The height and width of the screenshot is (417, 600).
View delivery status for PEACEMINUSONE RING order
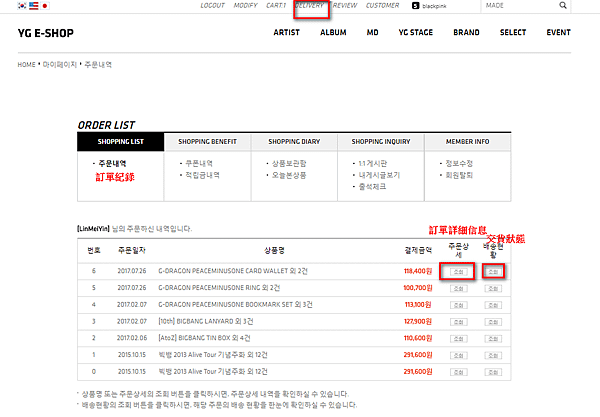493,288
